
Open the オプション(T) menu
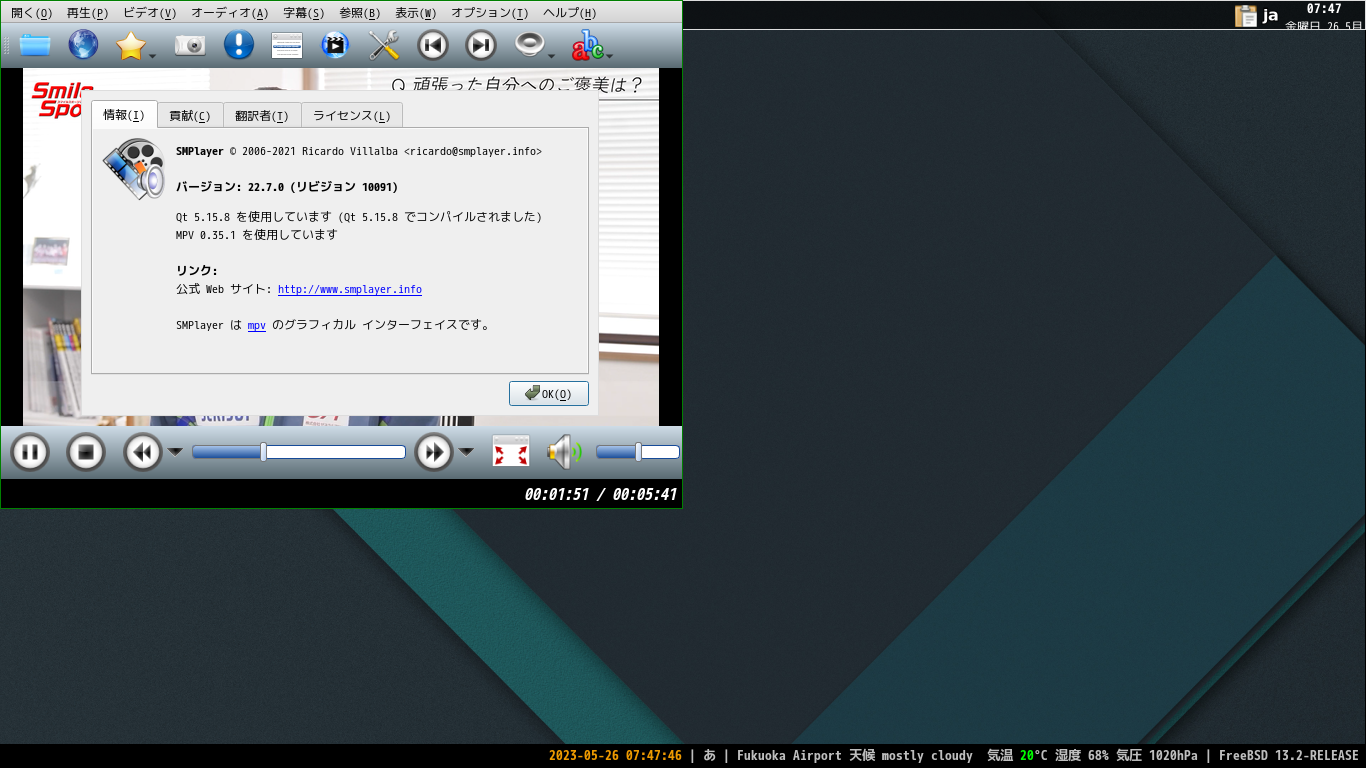[489, 13]
